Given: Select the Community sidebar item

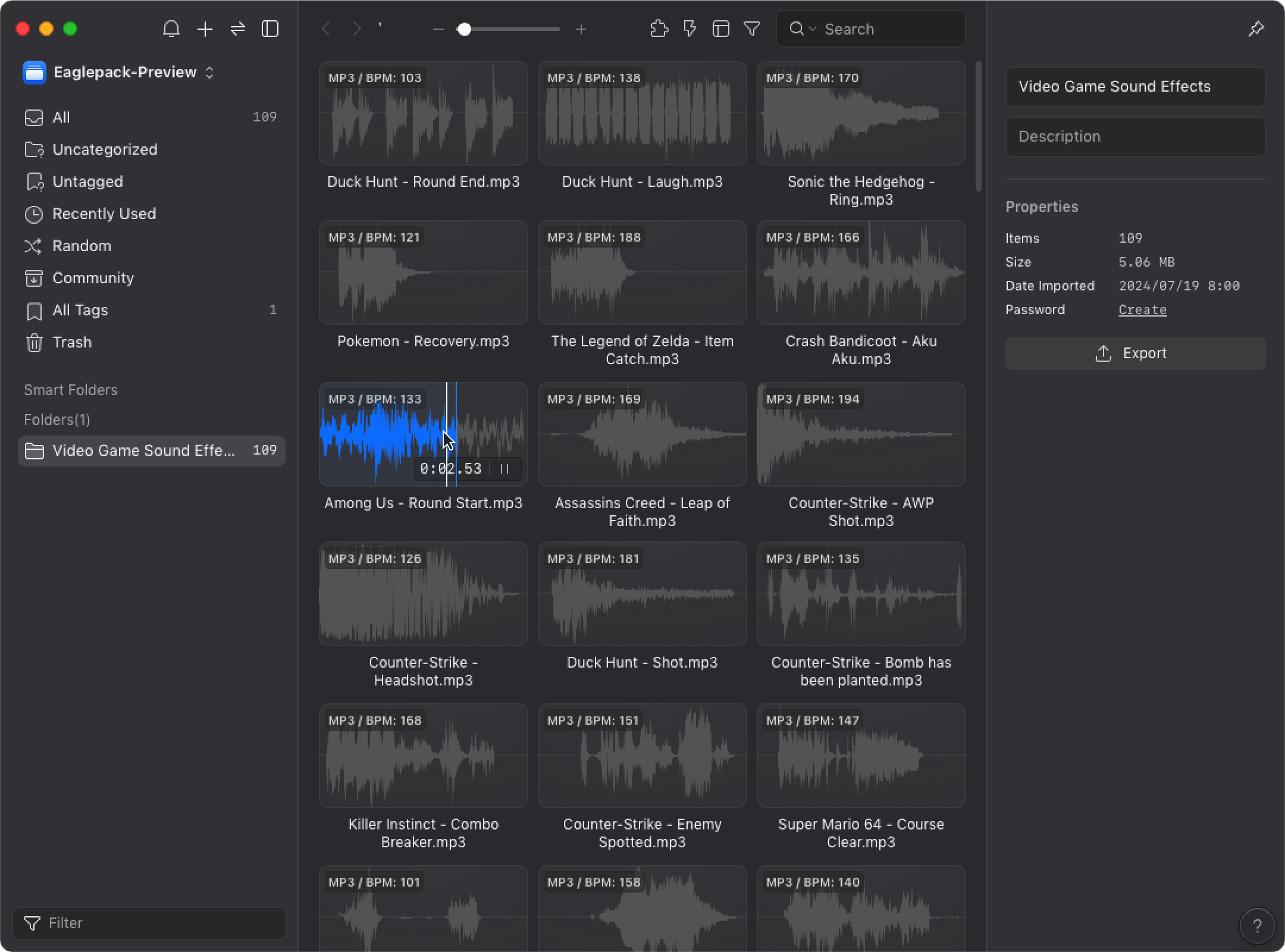Looking at the screenshot, I should point(93,277).
